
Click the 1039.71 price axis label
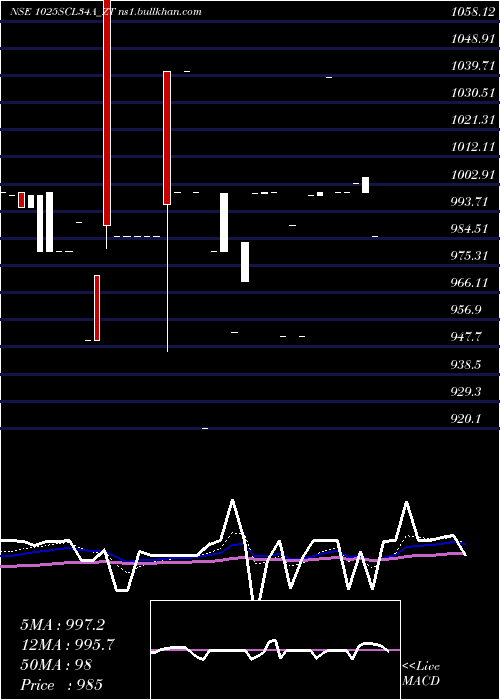[473, 66]
